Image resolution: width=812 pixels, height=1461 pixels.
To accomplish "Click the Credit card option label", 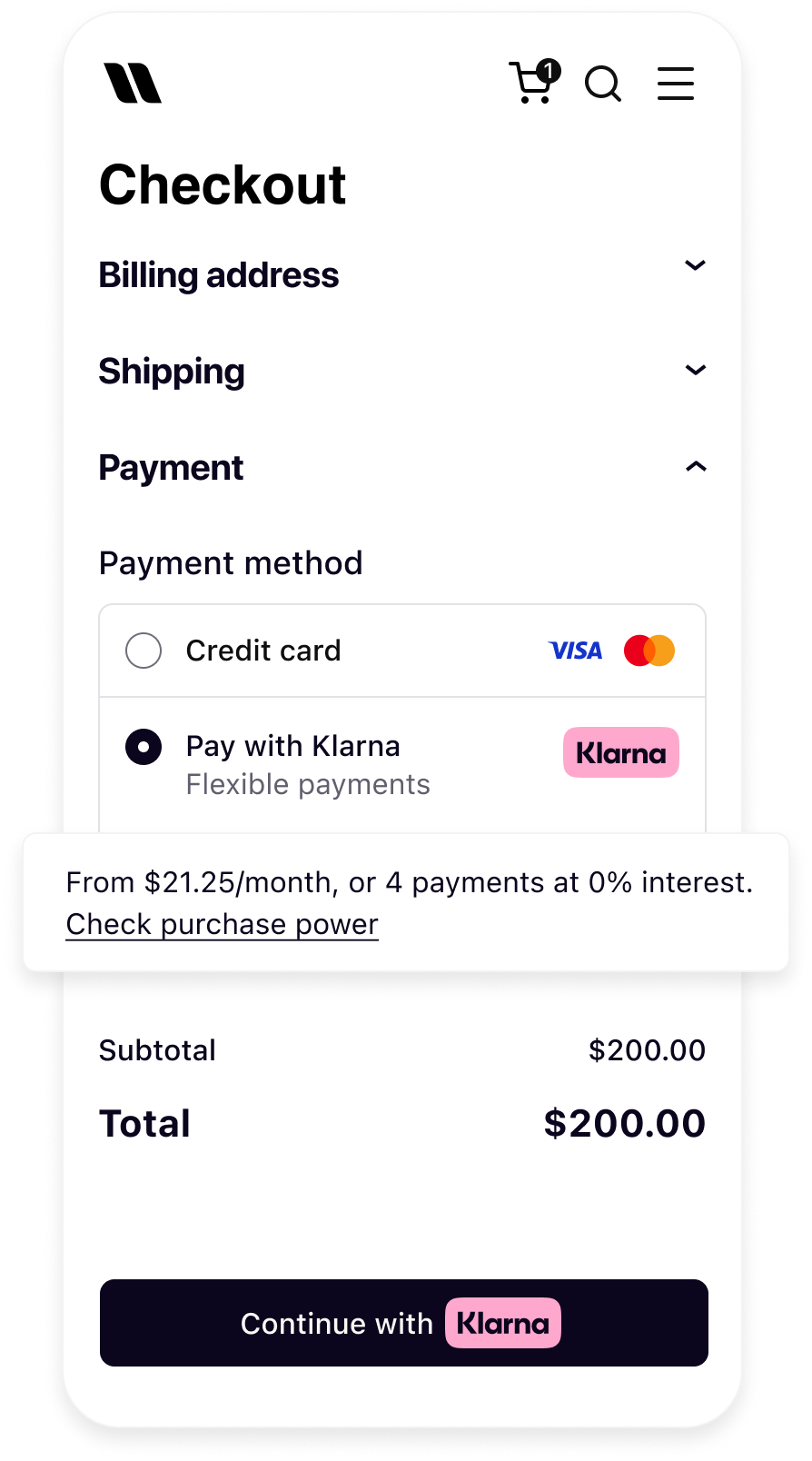I will [263, 651].
